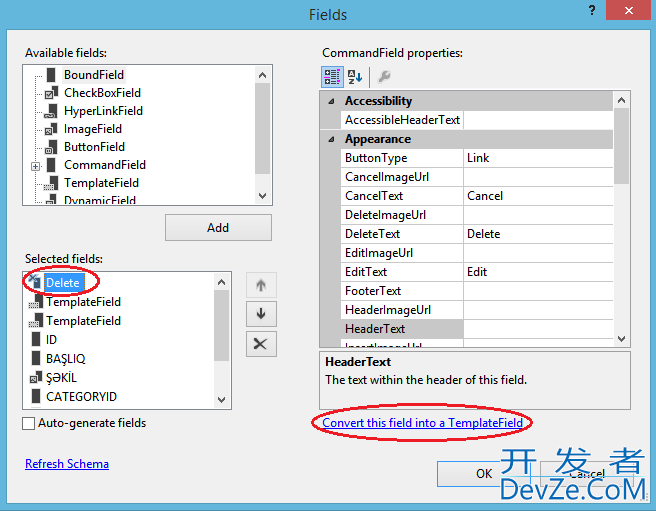Image resolution: width=656 pixels, height=511 pixels.
Task: Click the Add button
Action: pos(218,228)
